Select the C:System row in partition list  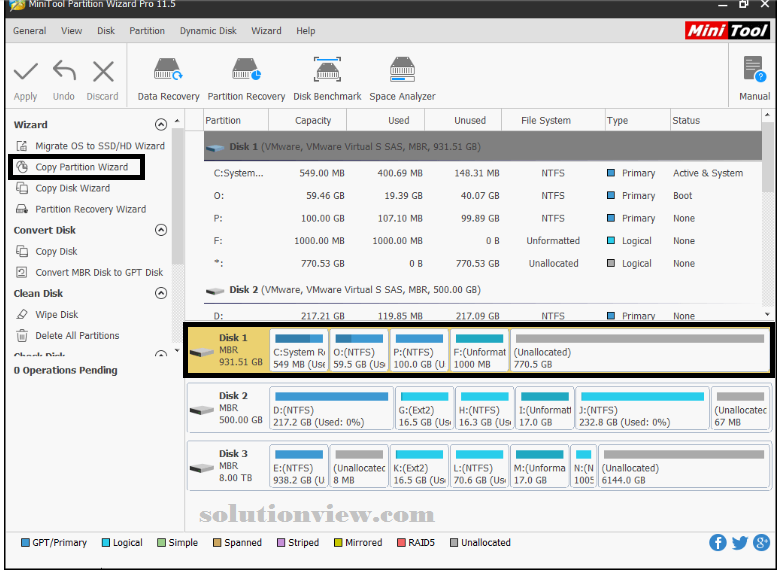point(483,173)
